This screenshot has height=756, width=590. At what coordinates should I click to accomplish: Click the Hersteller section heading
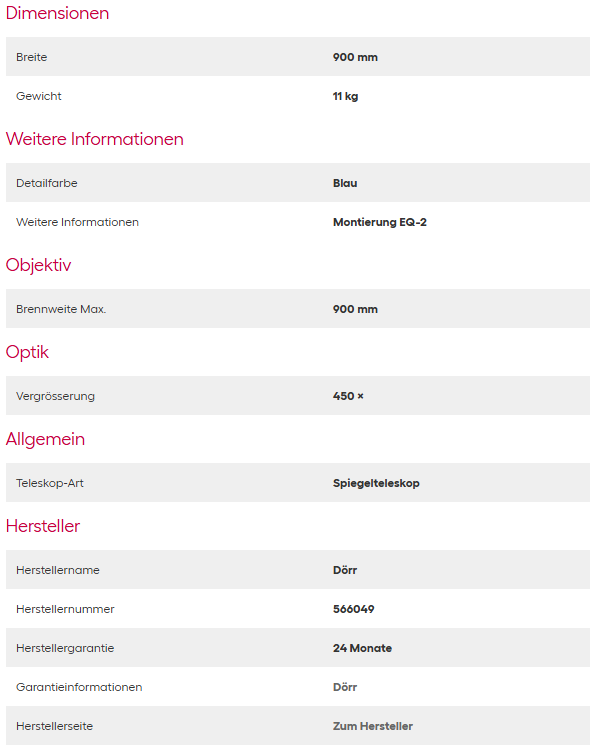tap(43, 526)
